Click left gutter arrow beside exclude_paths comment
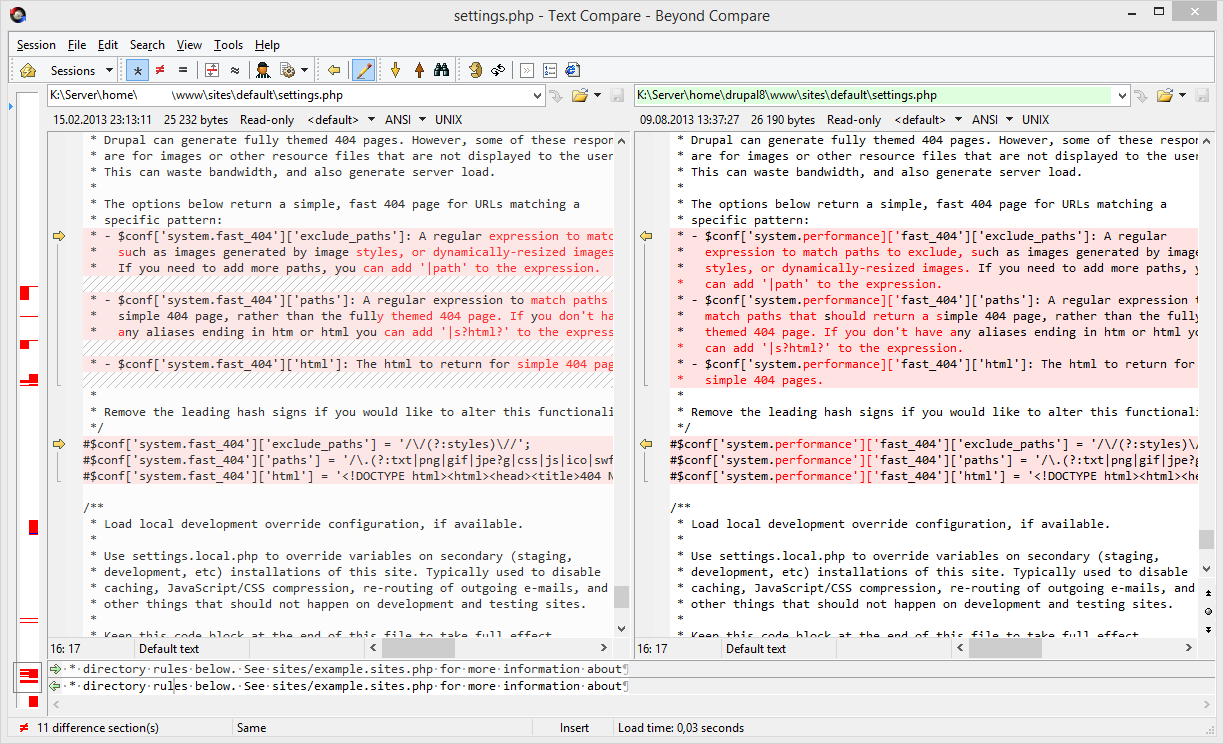The height and width of the screenshot is (744, 1224). pyautogui.click(x=58, y=236)
